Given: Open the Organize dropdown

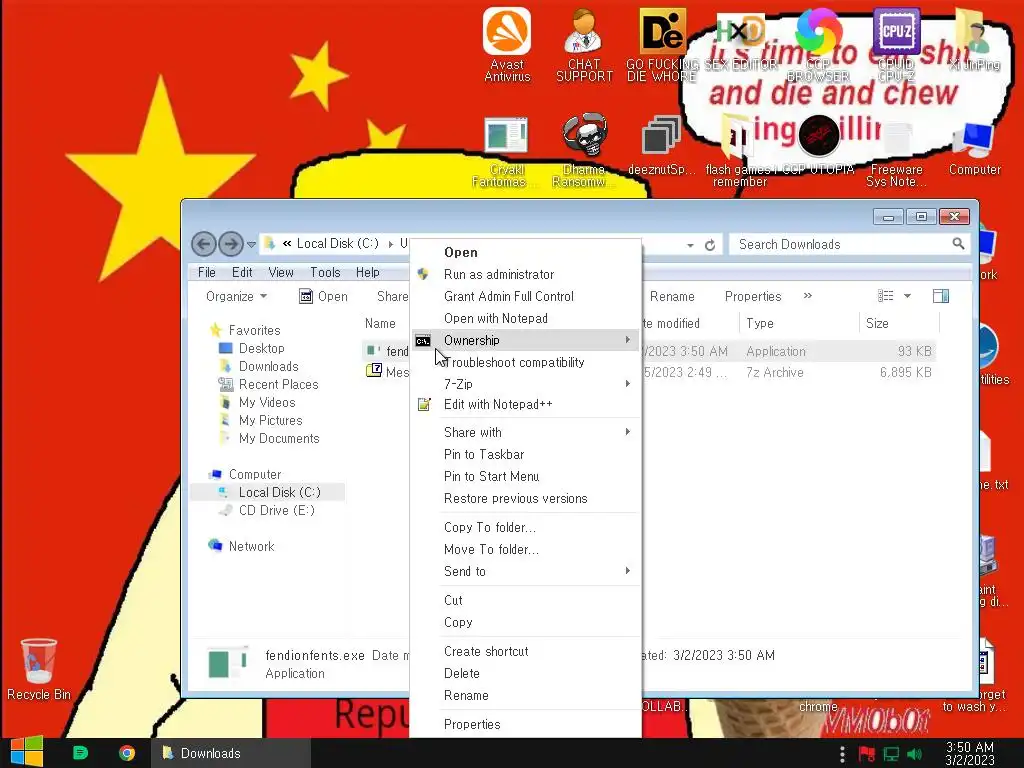Looking at the screenshot, I should click(x=236, y=296).
